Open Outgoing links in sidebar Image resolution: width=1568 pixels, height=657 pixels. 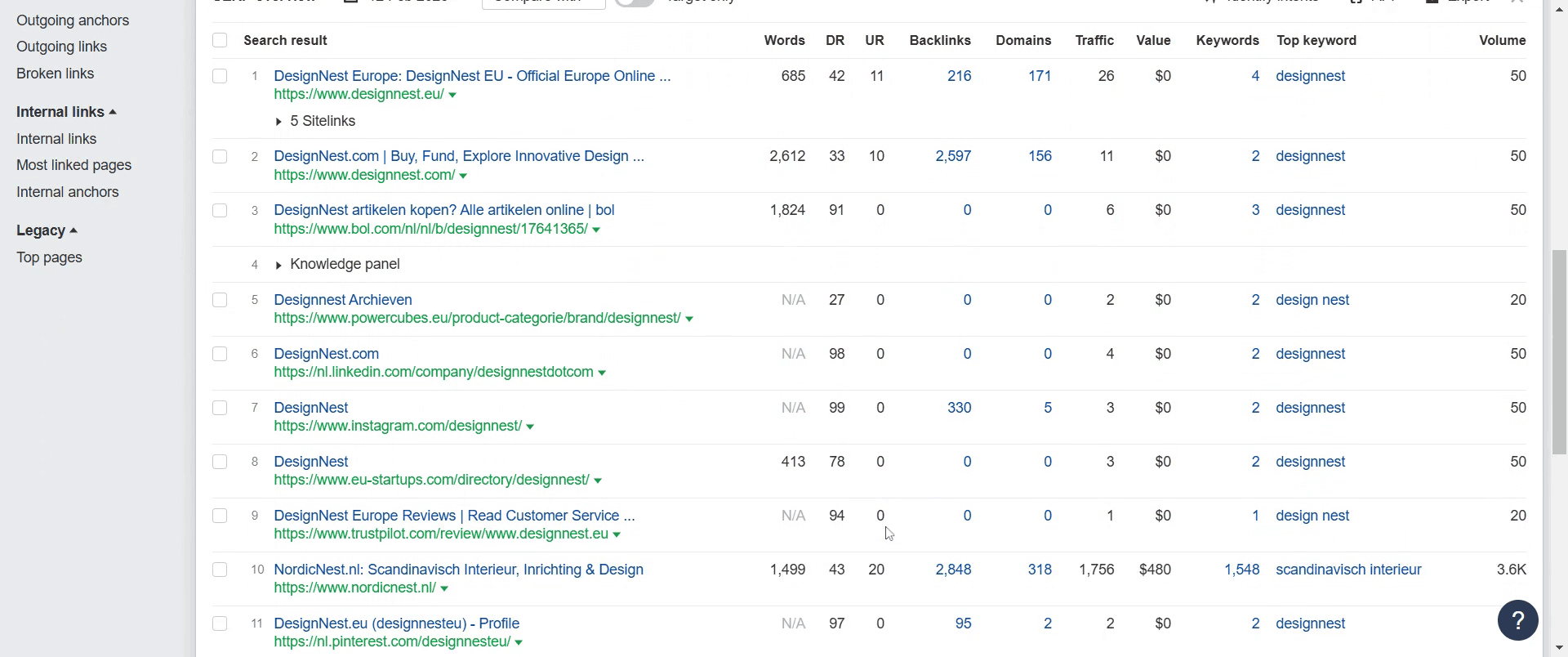(x=62, y=47)
